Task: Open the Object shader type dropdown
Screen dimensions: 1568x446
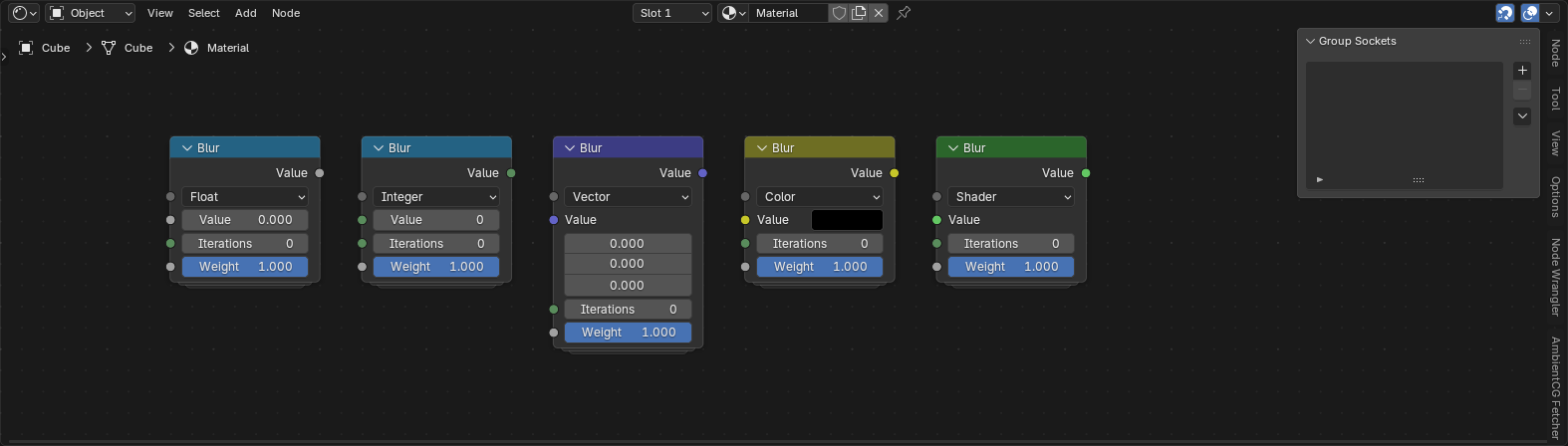Action: (x=91, y=13)
